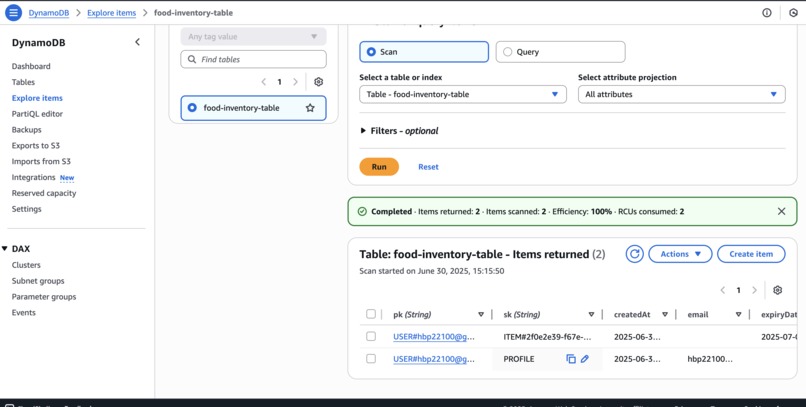Open USER#hbp22100 link in ITEM row

click(434, 337)
